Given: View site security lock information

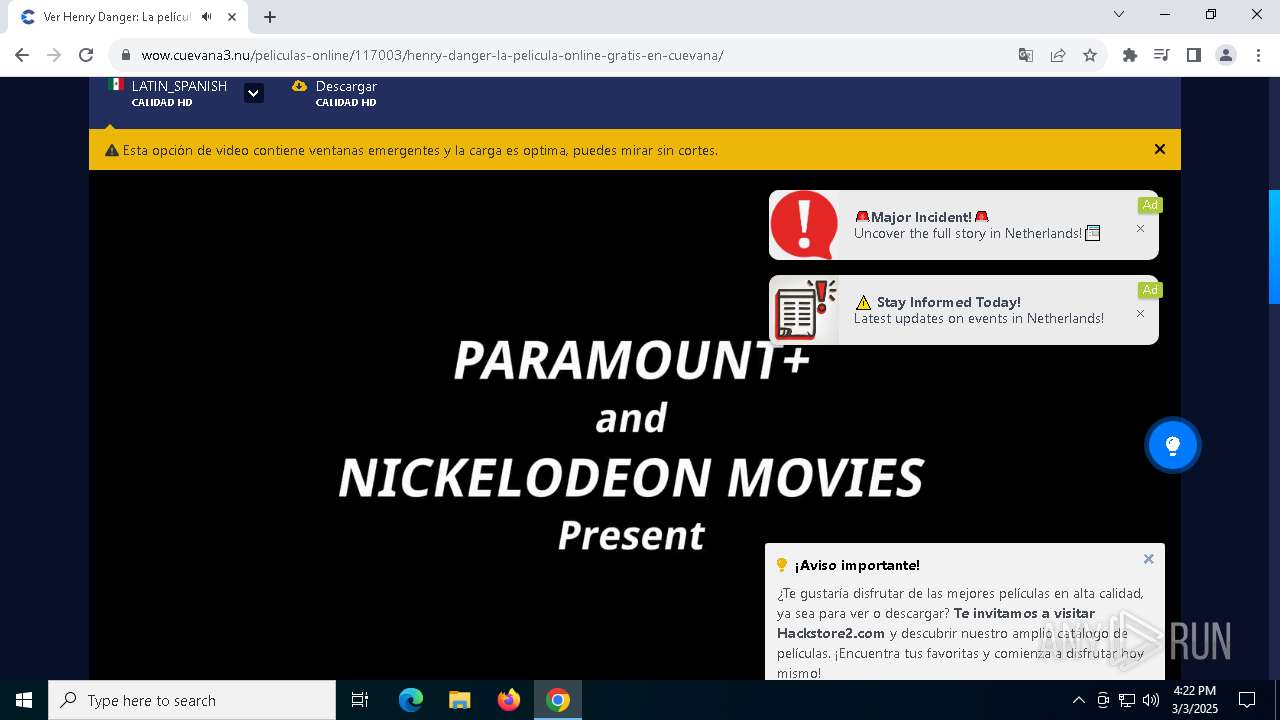Looking at the screenshot, I should tap(125, 55).
